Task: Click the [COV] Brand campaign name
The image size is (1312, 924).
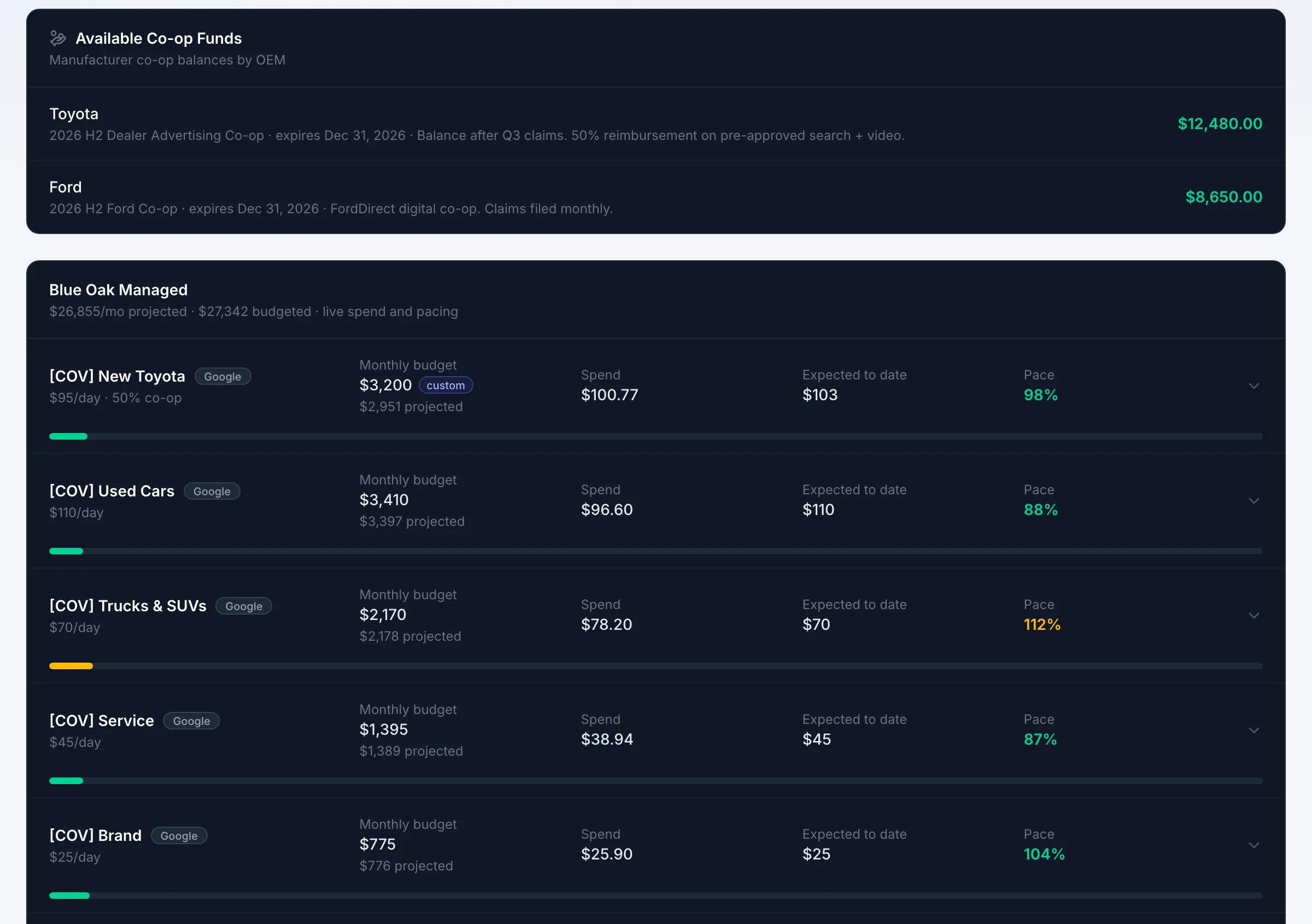Action: tap(96, 835)
